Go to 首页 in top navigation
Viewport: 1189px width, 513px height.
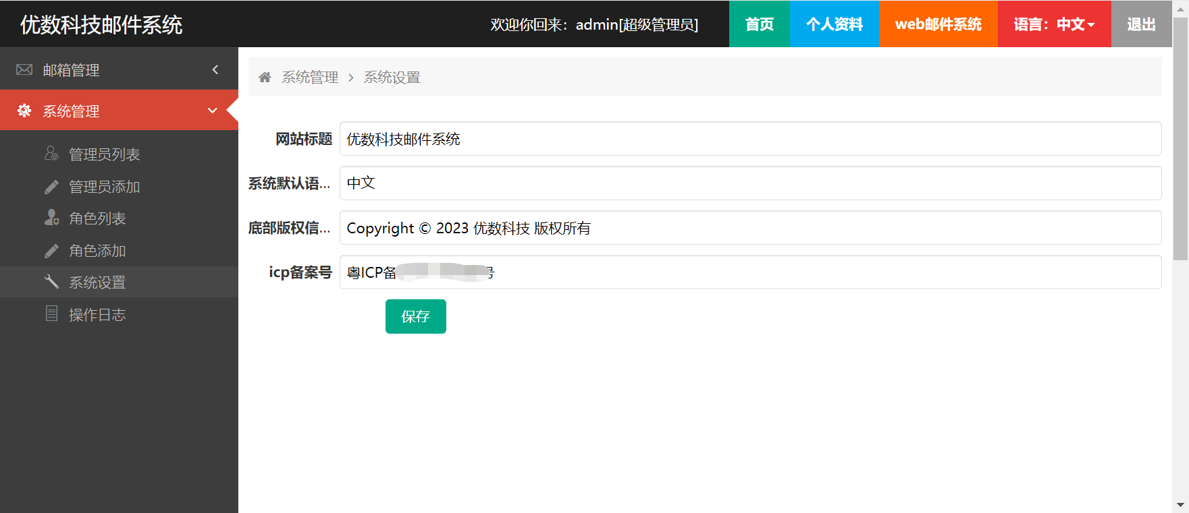[759, 24]
